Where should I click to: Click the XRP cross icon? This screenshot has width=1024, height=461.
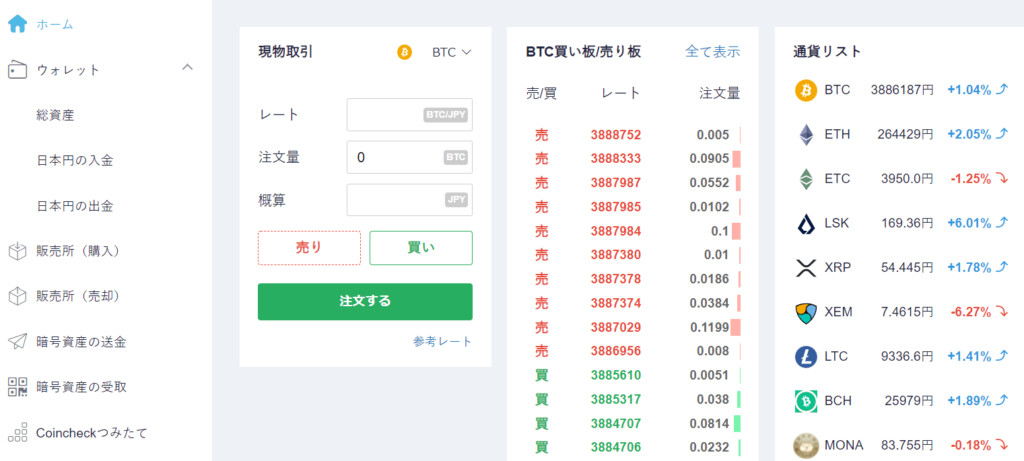coord(806,268)
